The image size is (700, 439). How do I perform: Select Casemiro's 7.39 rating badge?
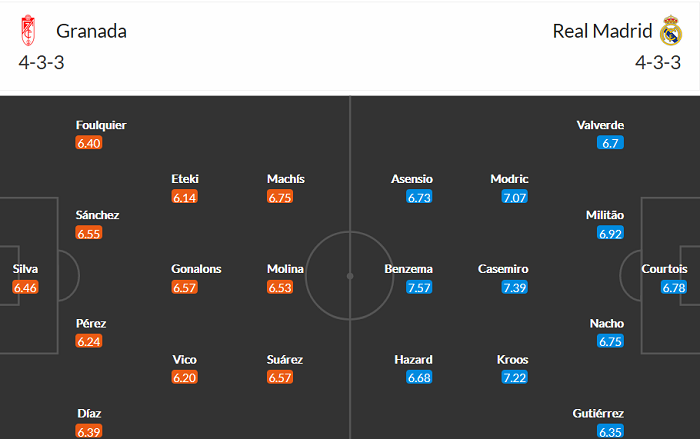pyautogui.click(x=515, y=288)
